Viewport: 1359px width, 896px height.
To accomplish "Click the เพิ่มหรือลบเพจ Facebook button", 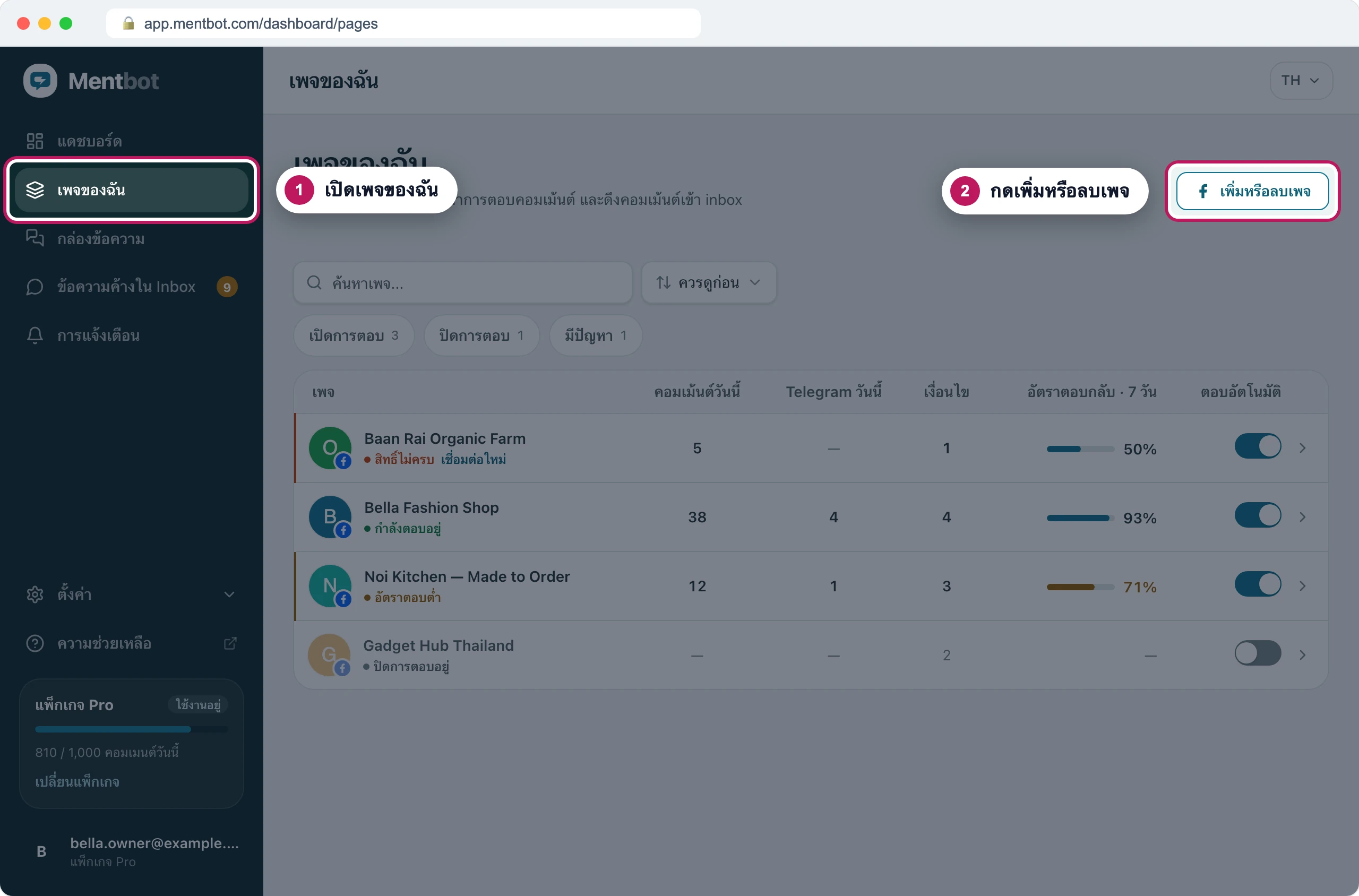I will (x=1252, y=191).
